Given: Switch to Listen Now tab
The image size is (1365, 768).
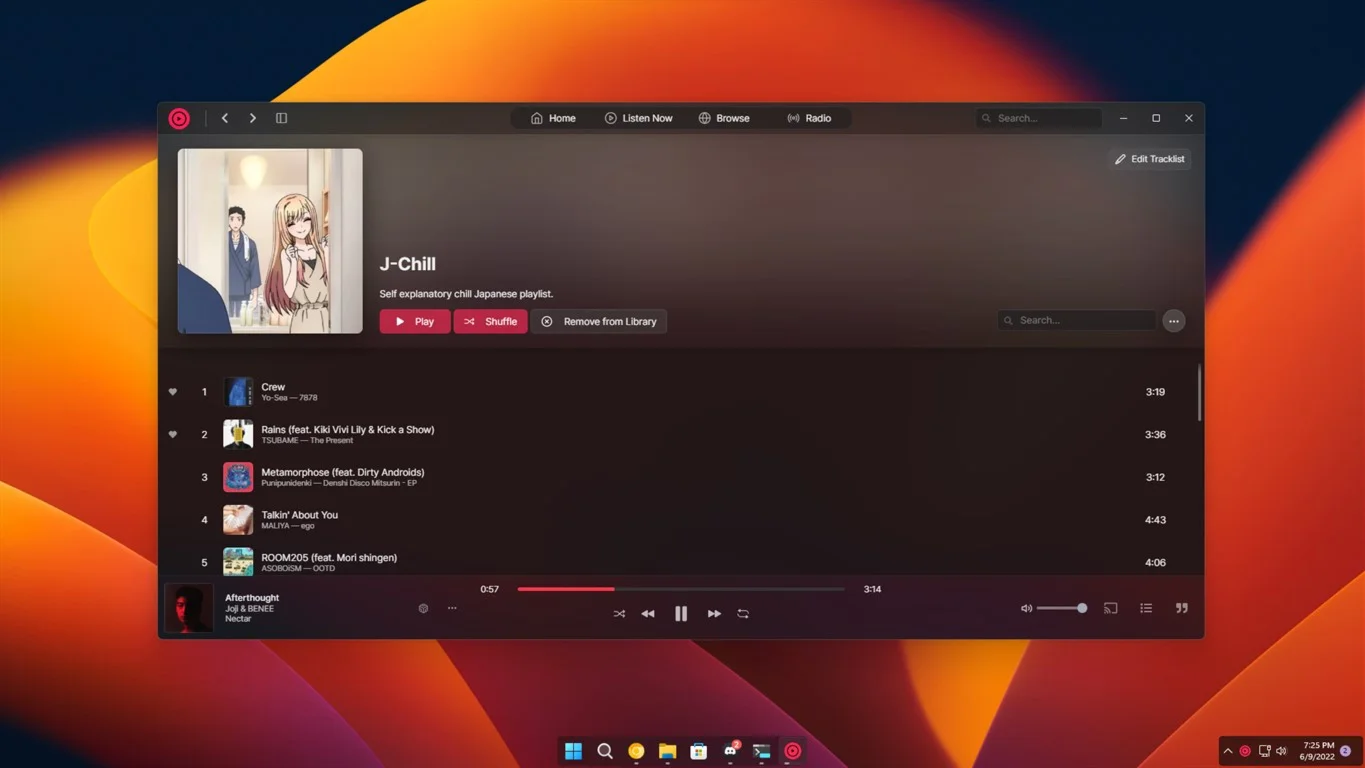Looking at the screenshot, I should click(x=639, y=118).
